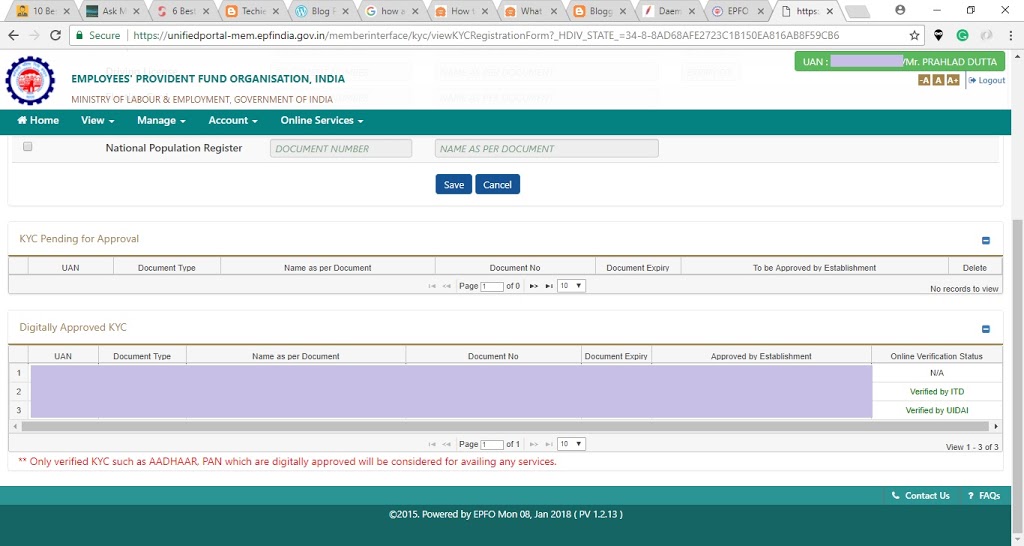Open the View dropdown menu
The width and height of the screenshot is (1024, 546).
point(97,120)
